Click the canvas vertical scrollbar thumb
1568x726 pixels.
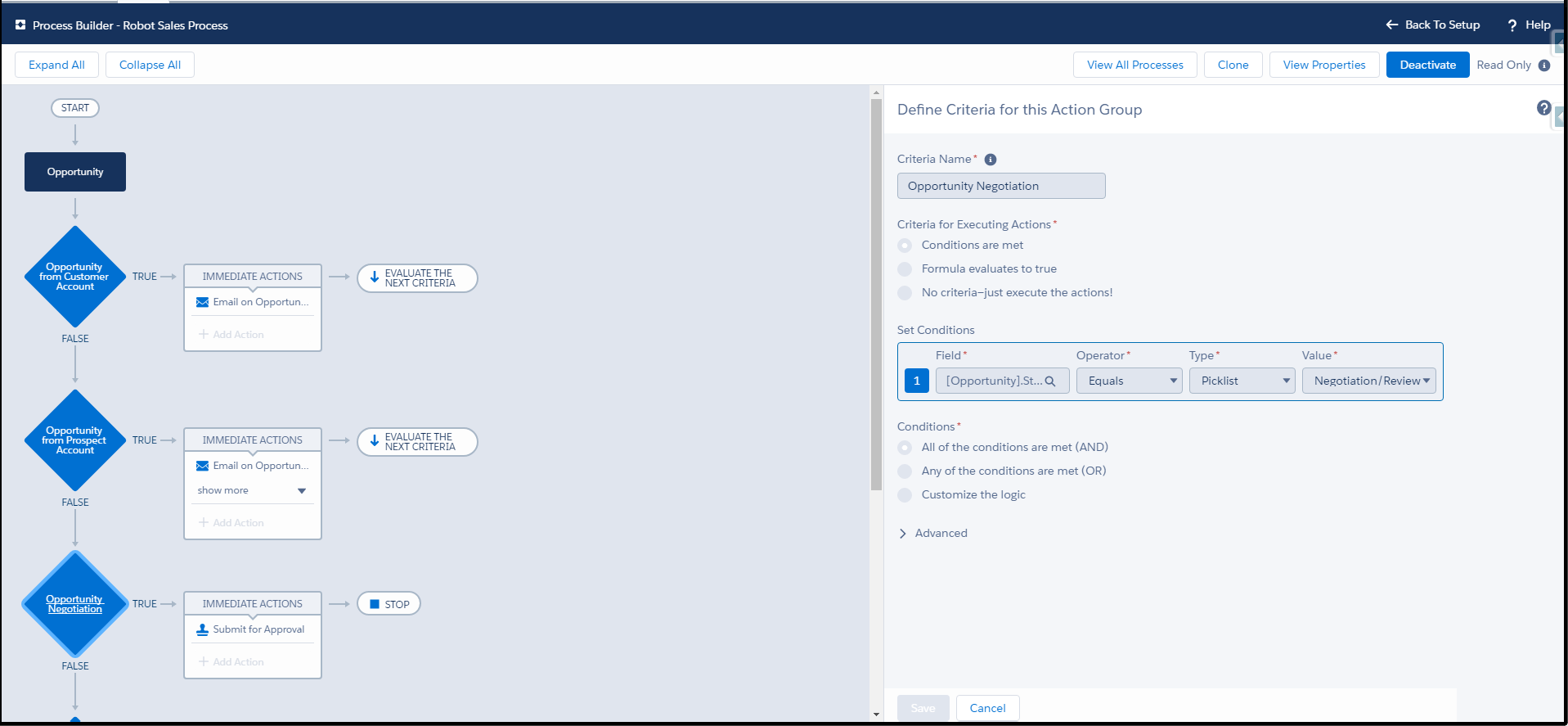[x=876, y=295]
